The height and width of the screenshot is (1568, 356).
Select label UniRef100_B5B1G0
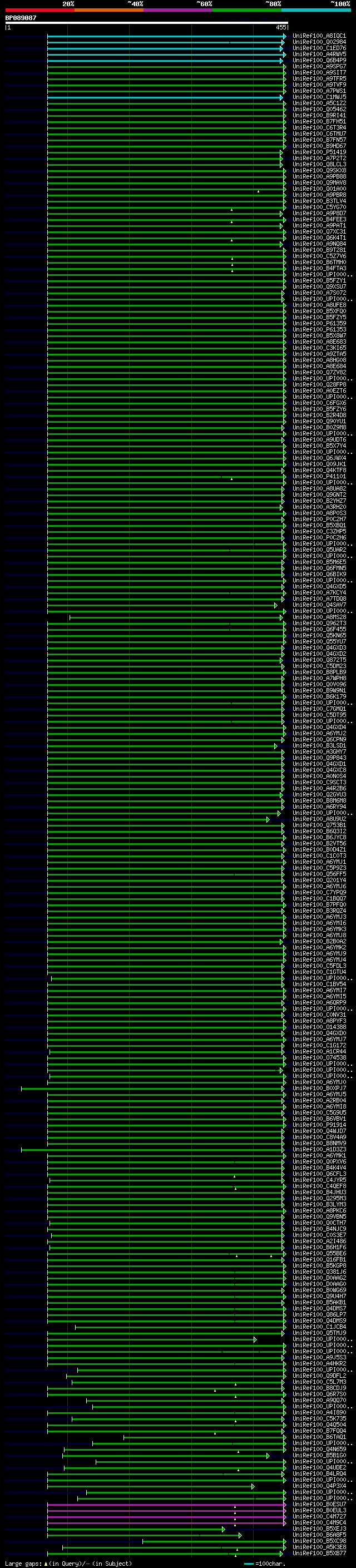(x=319, y=1456)
